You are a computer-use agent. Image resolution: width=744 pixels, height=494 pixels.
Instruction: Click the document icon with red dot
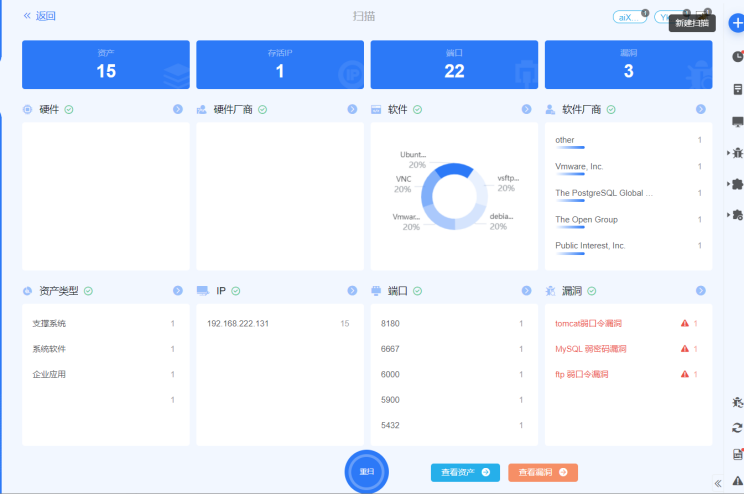[x=737, y=454]
